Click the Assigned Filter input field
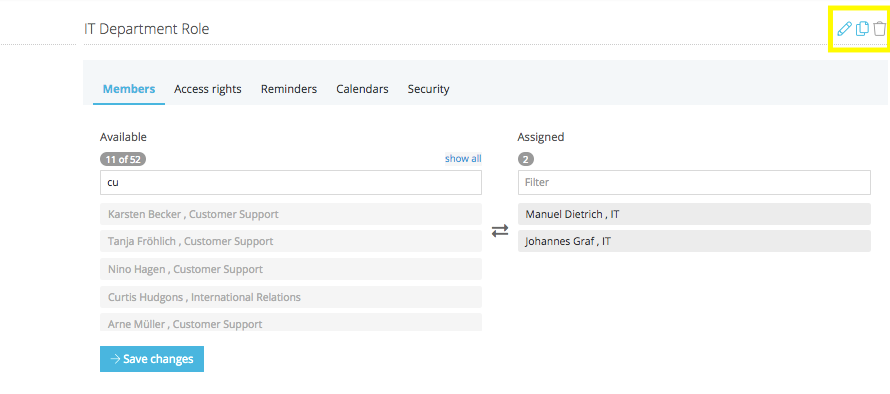Image resolution: width=890 pixels, height=394 pixels. (x=694, y=182)
